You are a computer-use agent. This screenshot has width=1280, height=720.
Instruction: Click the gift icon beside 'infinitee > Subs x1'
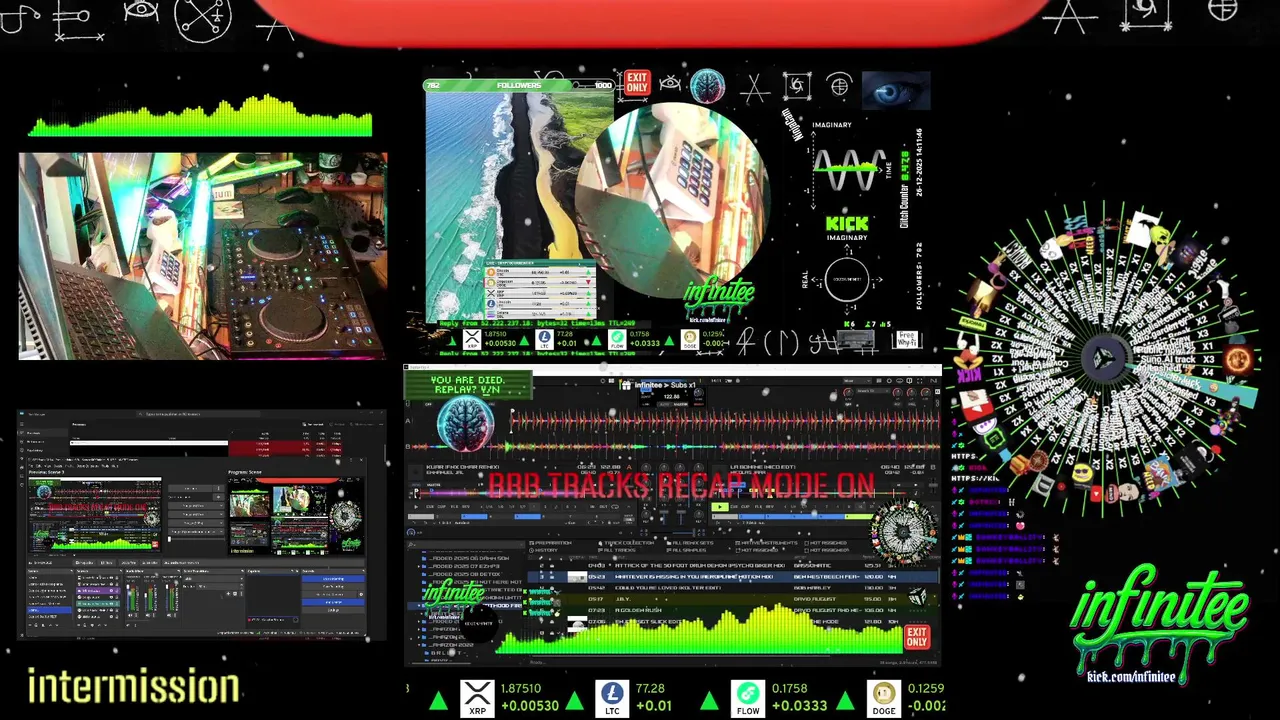pyautogui.click(x=626, y=385)
